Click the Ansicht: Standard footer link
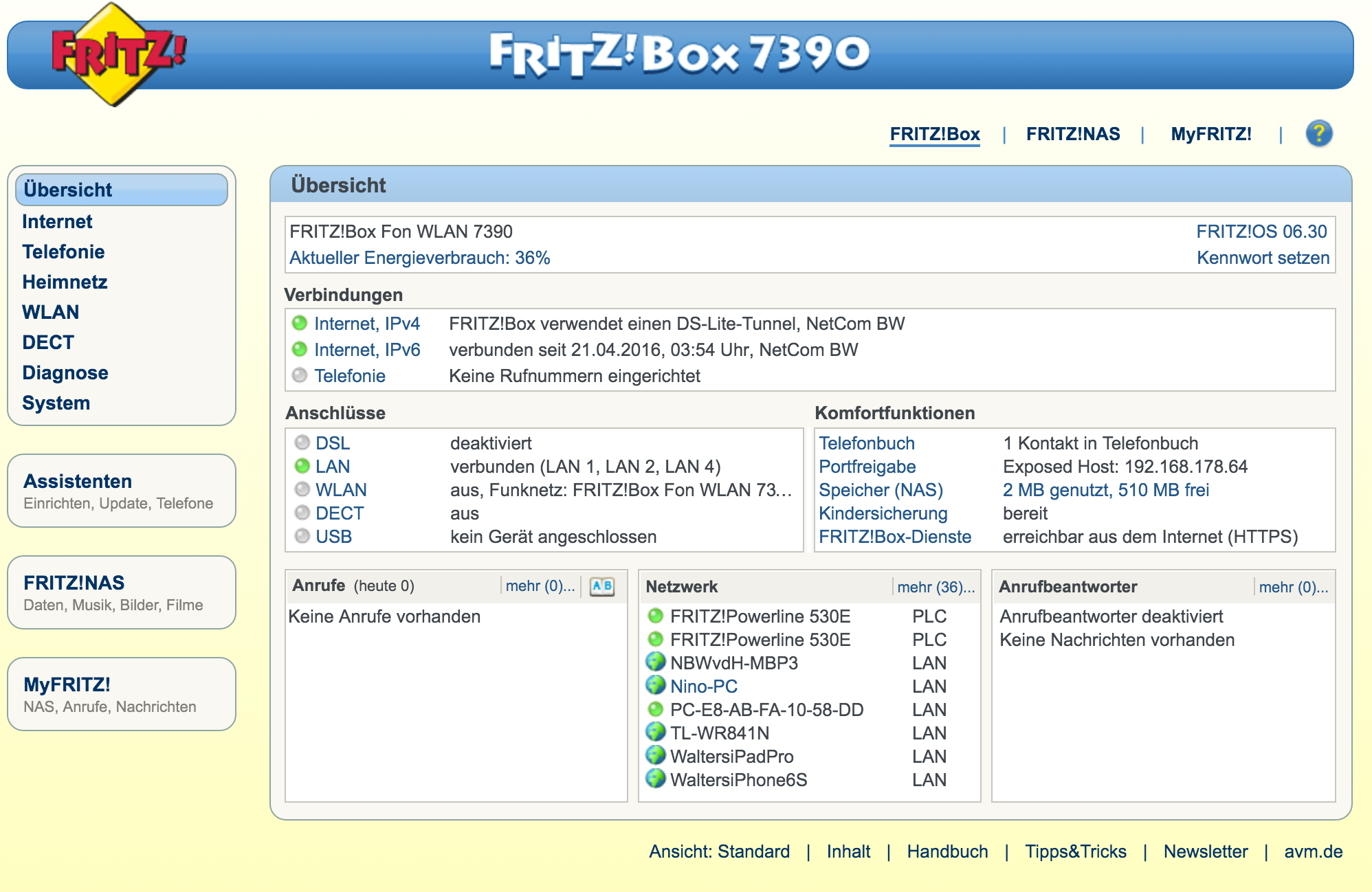The width and height of the screenshot is (1372, 892). 719,851
